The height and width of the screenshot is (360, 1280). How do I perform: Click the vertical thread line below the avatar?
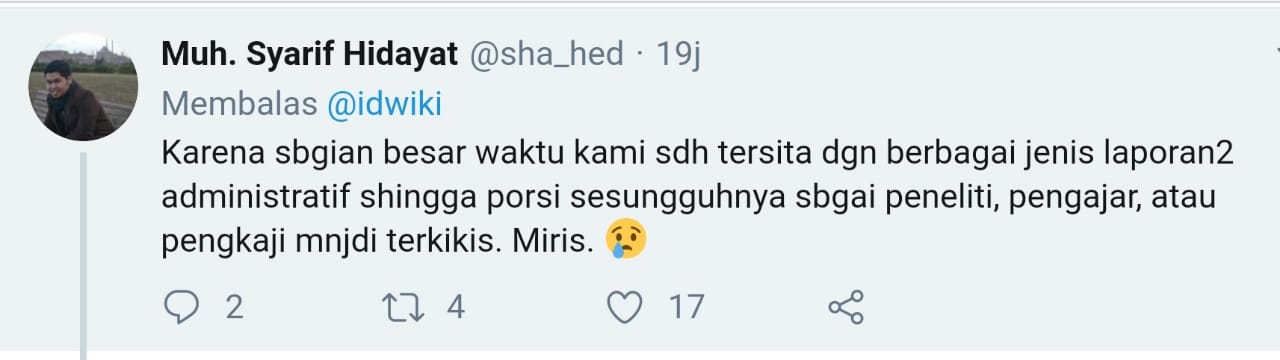tap(84, 255)
